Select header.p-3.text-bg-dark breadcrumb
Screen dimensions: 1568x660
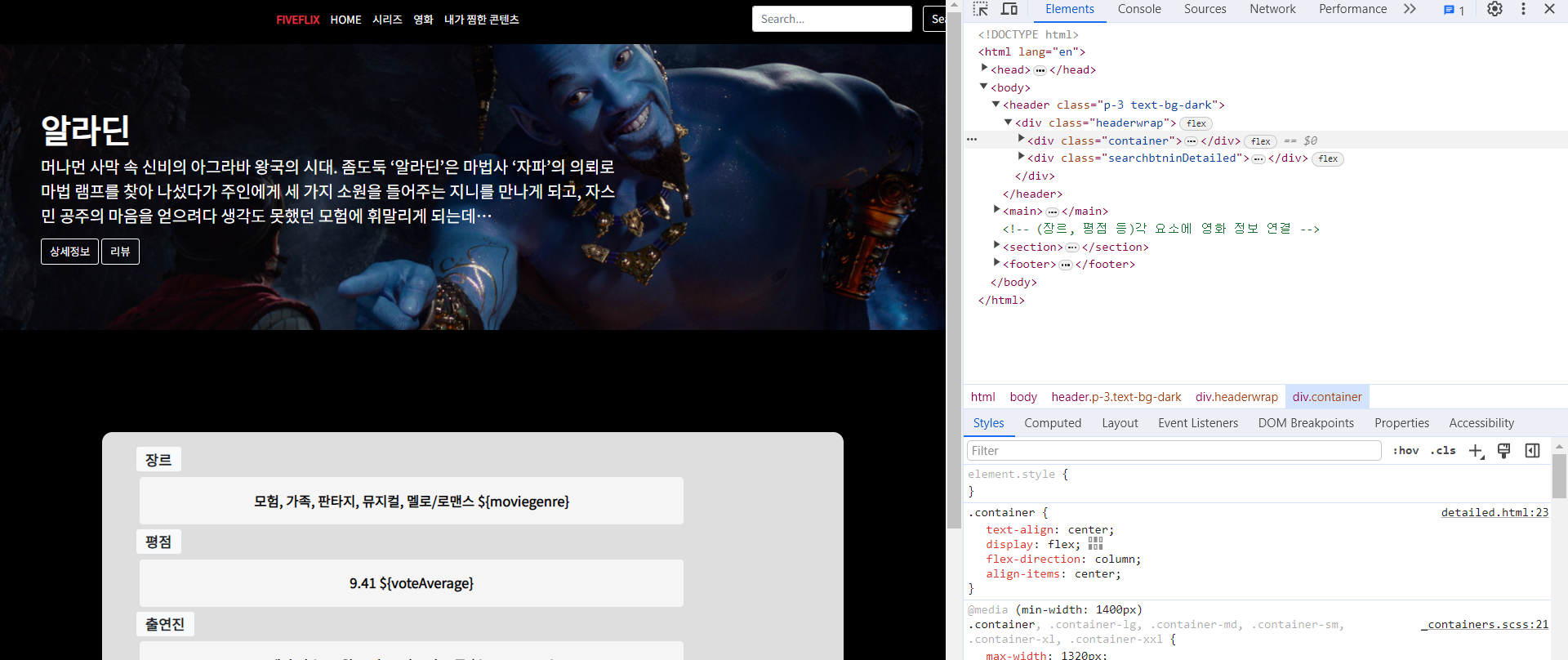click(1116, 397)
